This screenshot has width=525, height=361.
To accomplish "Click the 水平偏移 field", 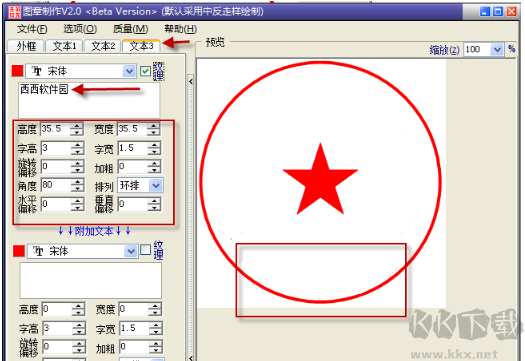I will tap(56, 204).
